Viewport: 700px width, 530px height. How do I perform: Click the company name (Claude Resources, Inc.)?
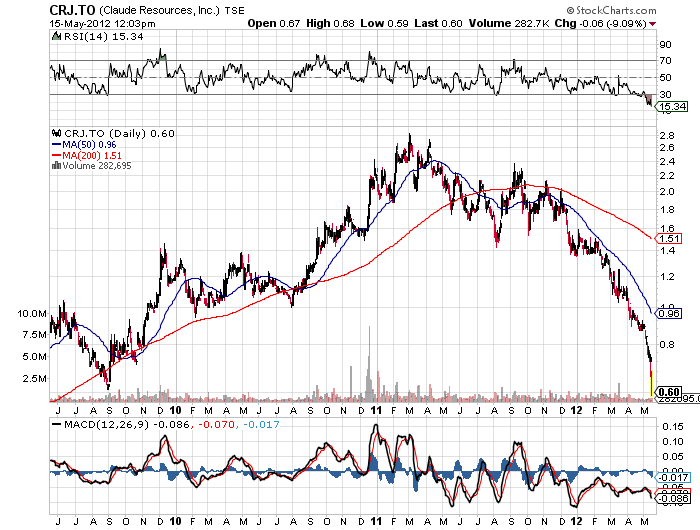159,10
